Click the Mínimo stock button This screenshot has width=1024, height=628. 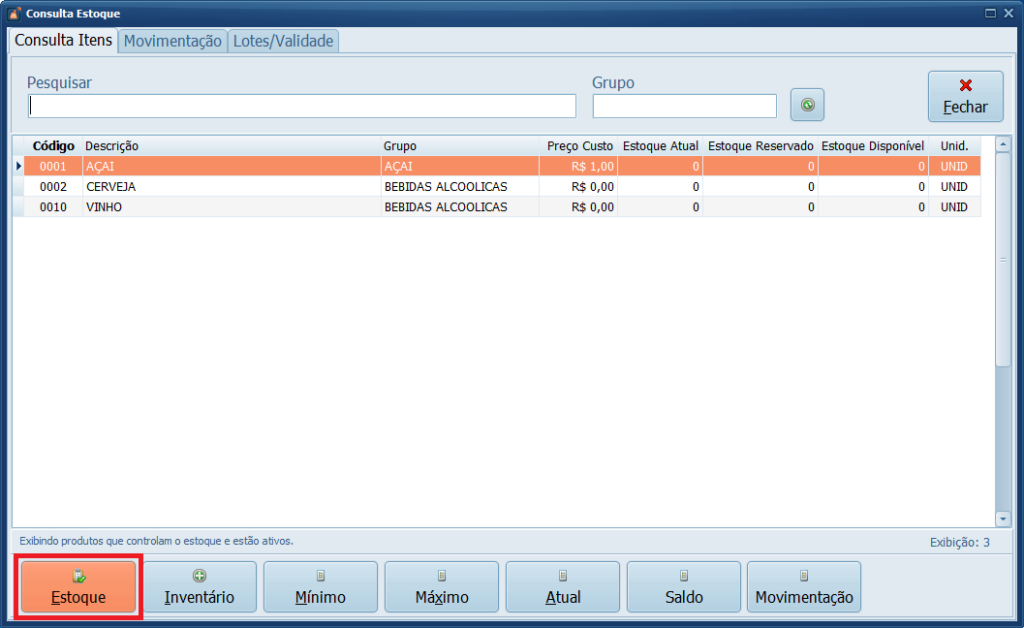(320, 587)
